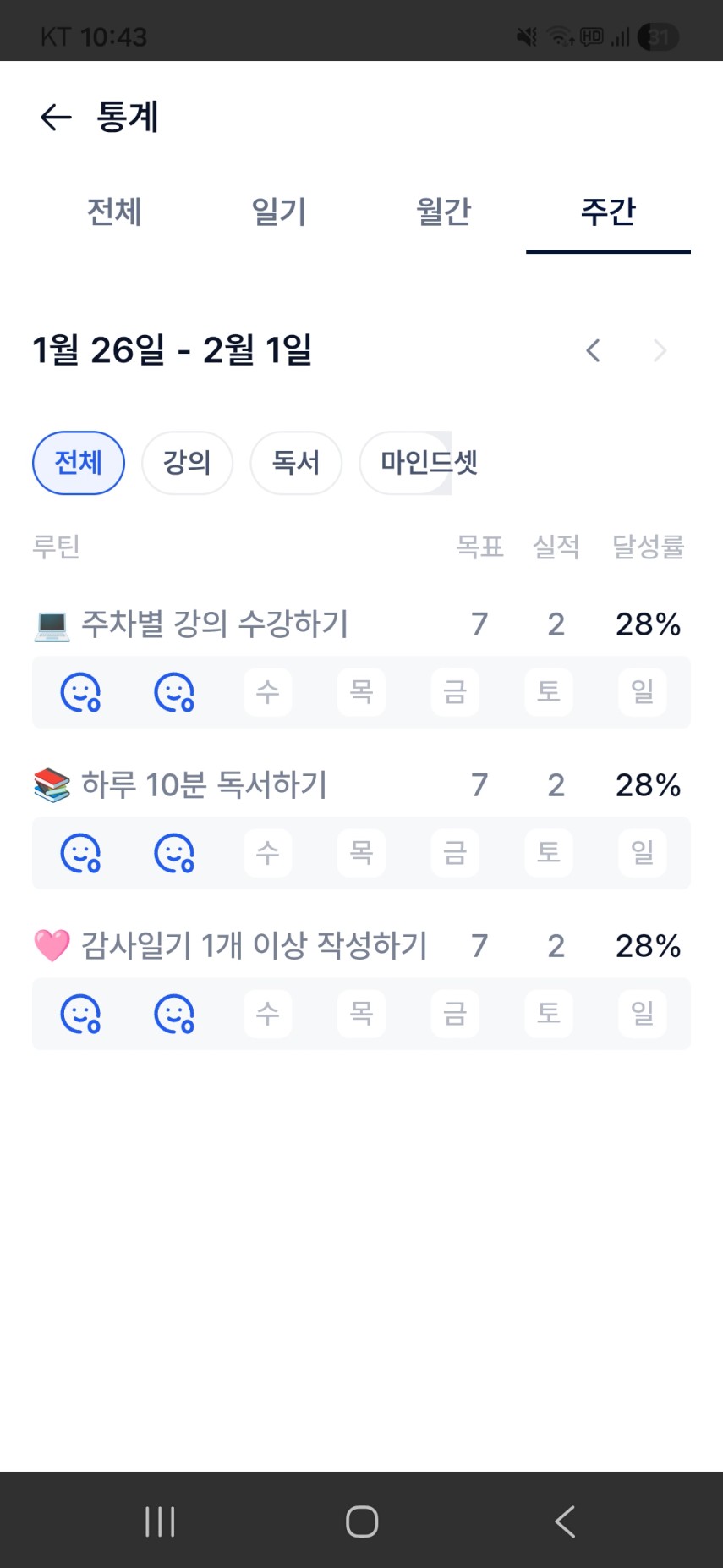Tap second smiley icon in 하루 10분 독서하기

[174, 853]
